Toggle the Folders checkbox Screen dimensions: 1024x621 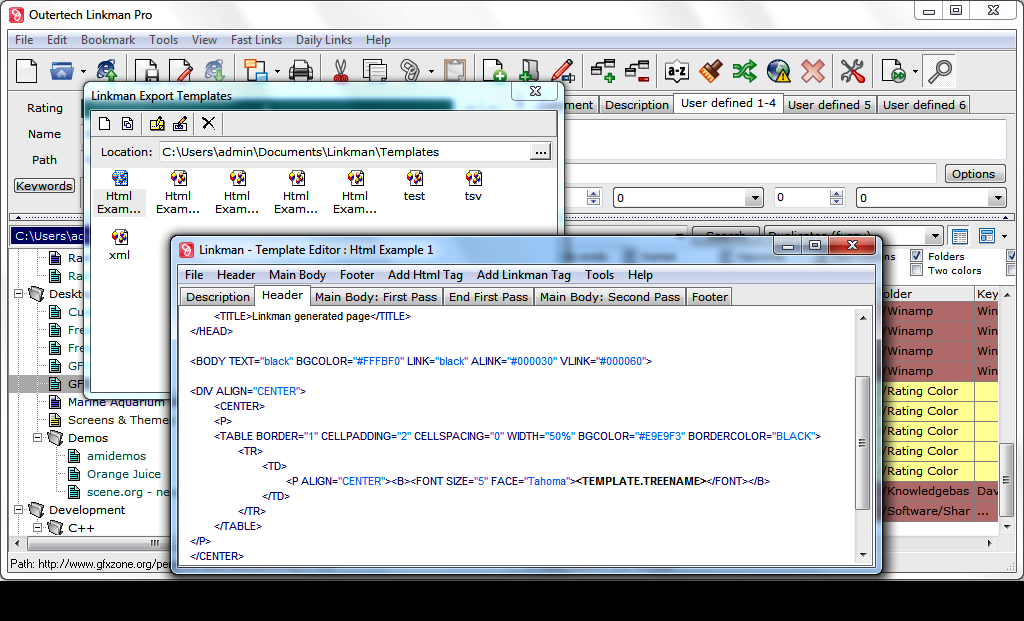click(917, 256)
